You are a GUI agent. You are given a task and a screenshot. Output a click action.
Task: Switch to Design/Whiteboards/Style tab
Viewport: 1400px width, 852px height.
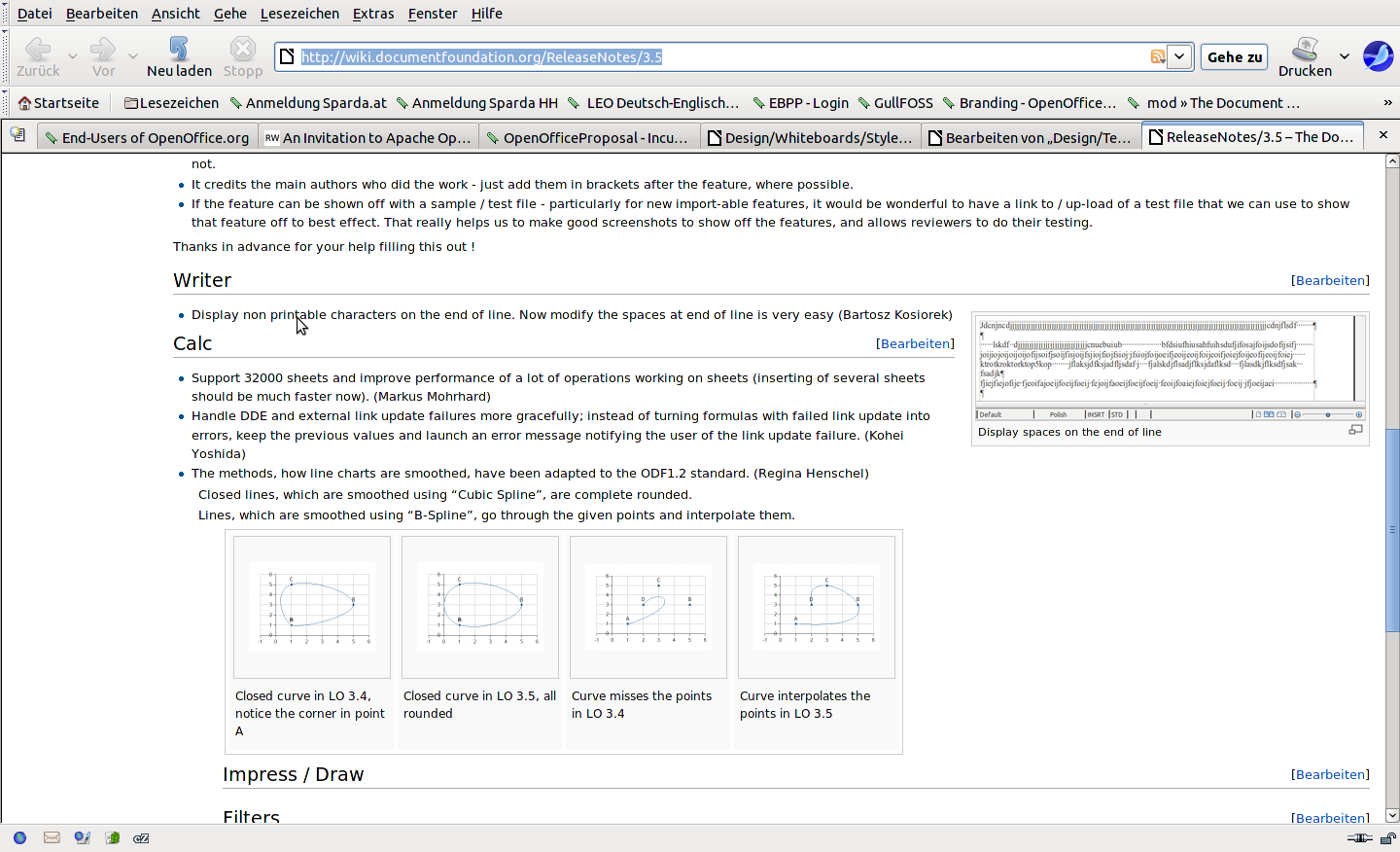pyautogui.click(x=810, y=137)
